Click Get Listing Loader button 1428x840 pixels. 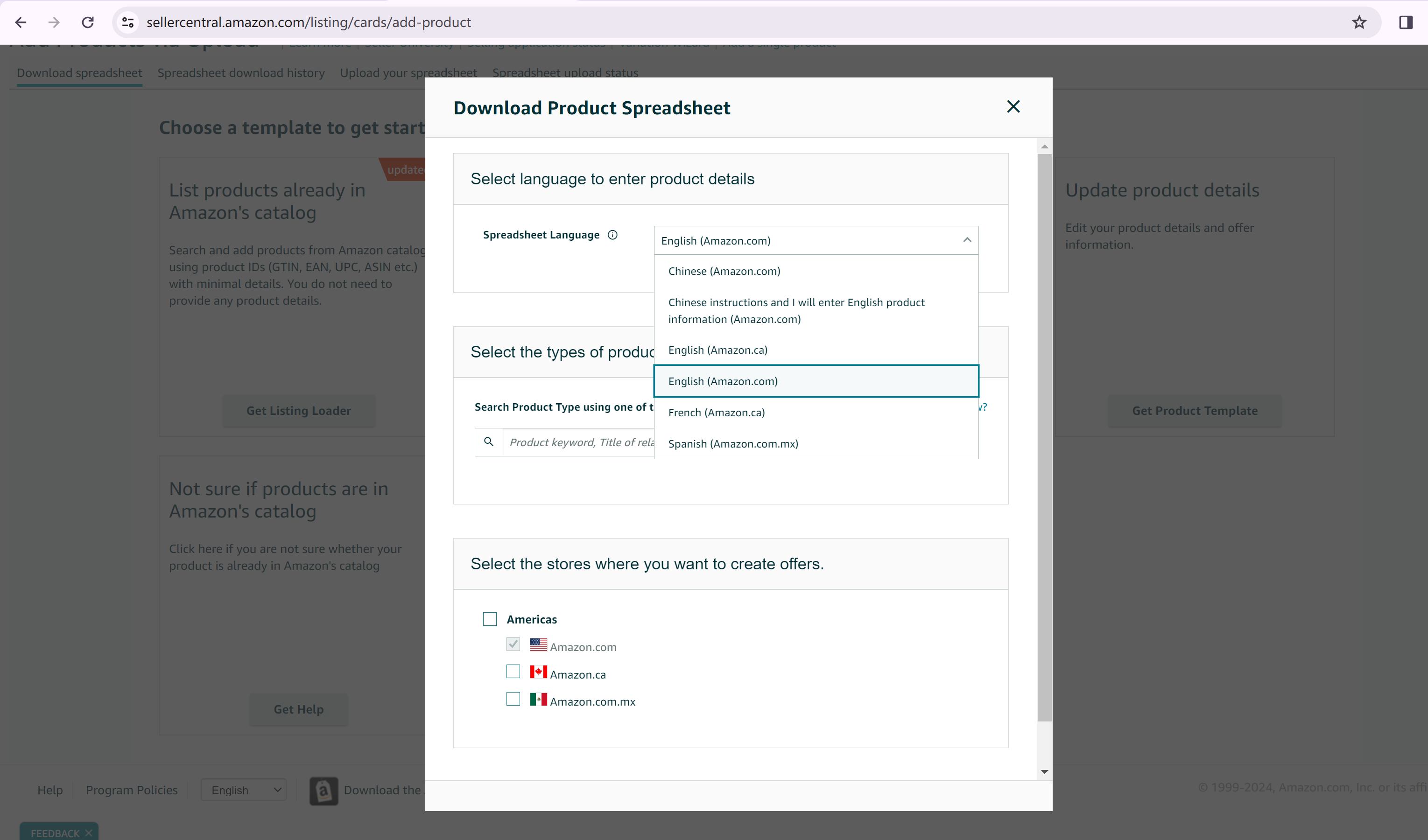tap(298, 411)
